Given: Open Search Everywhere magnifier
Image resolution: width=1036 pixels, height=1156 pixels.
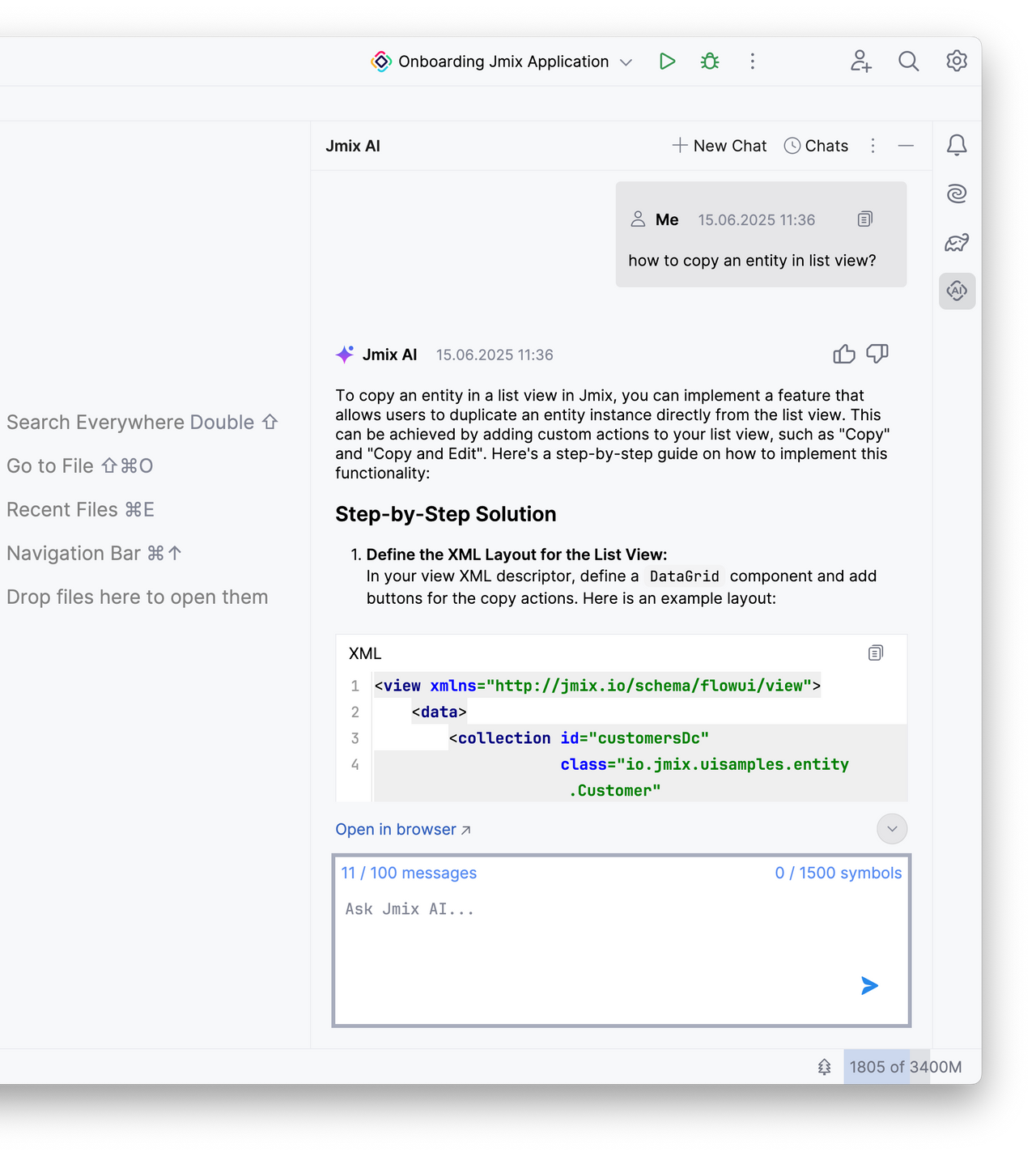Looking at the screenshot, I should (908, 61).
